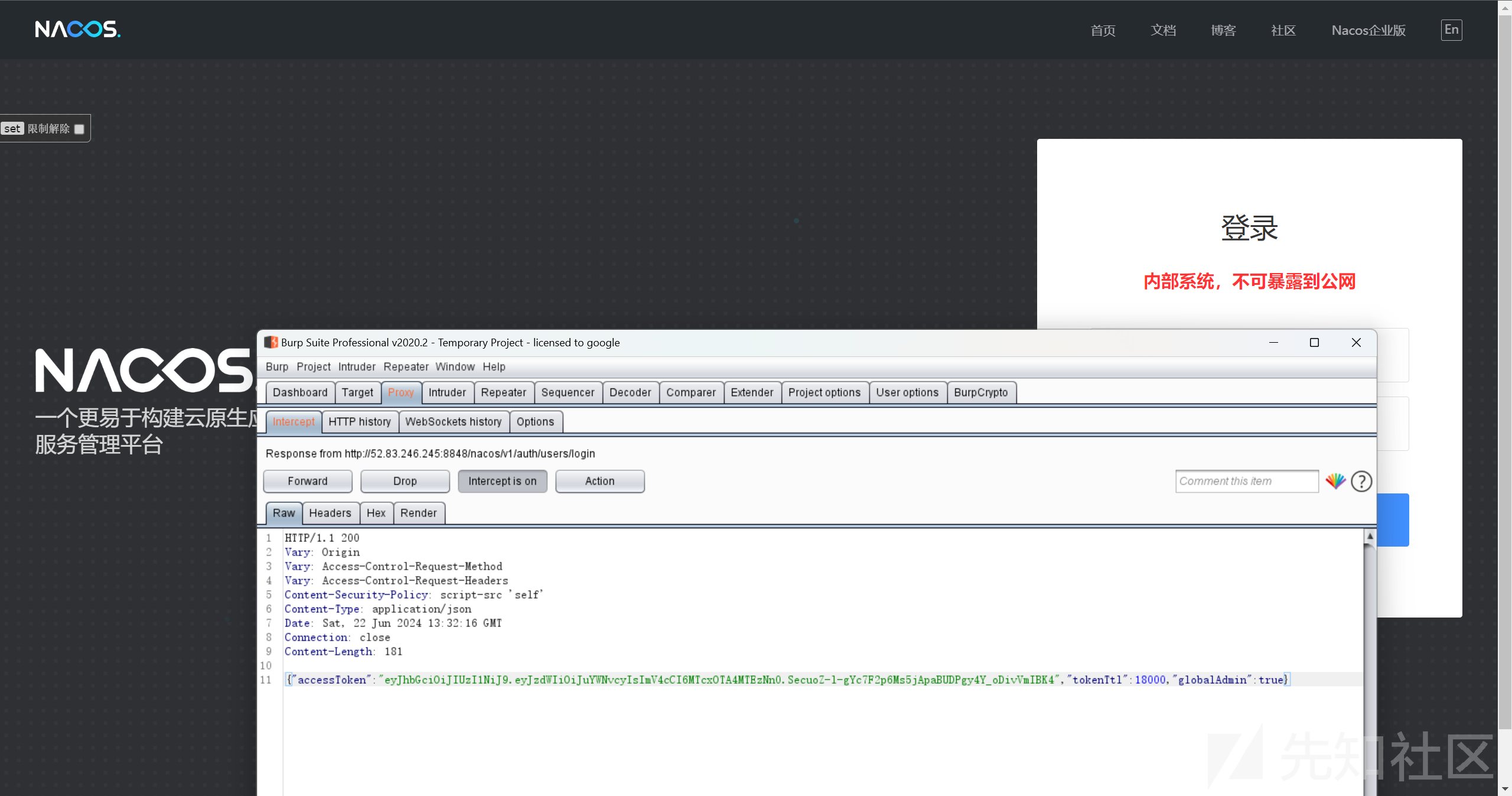Image resolution: width=1512 pixels, height=796 pixels.
Task: Switch to the Sequencer tab
Action: (568, 392)
